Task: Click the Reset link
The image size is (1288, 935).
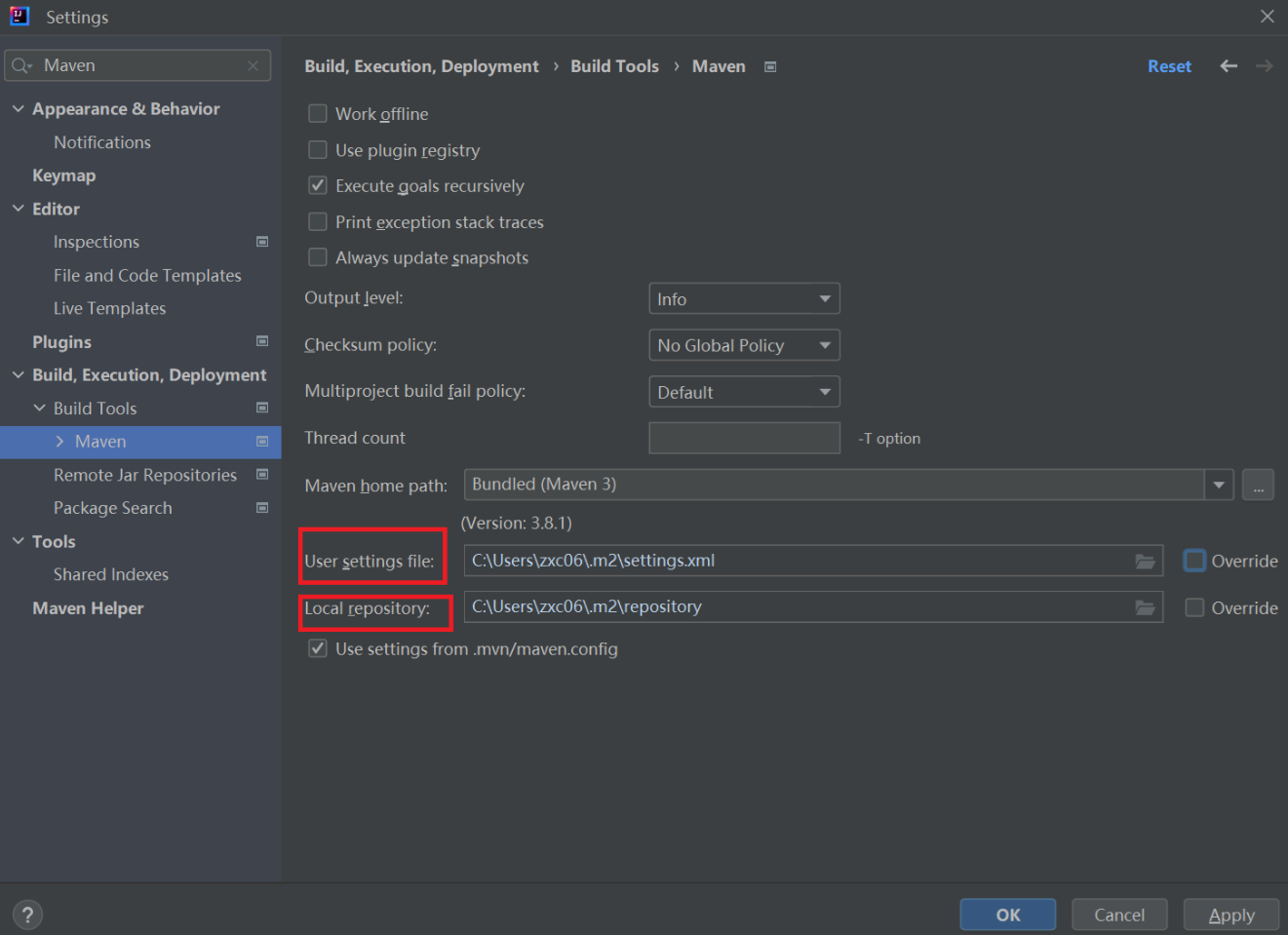Action: point(1169,66)
